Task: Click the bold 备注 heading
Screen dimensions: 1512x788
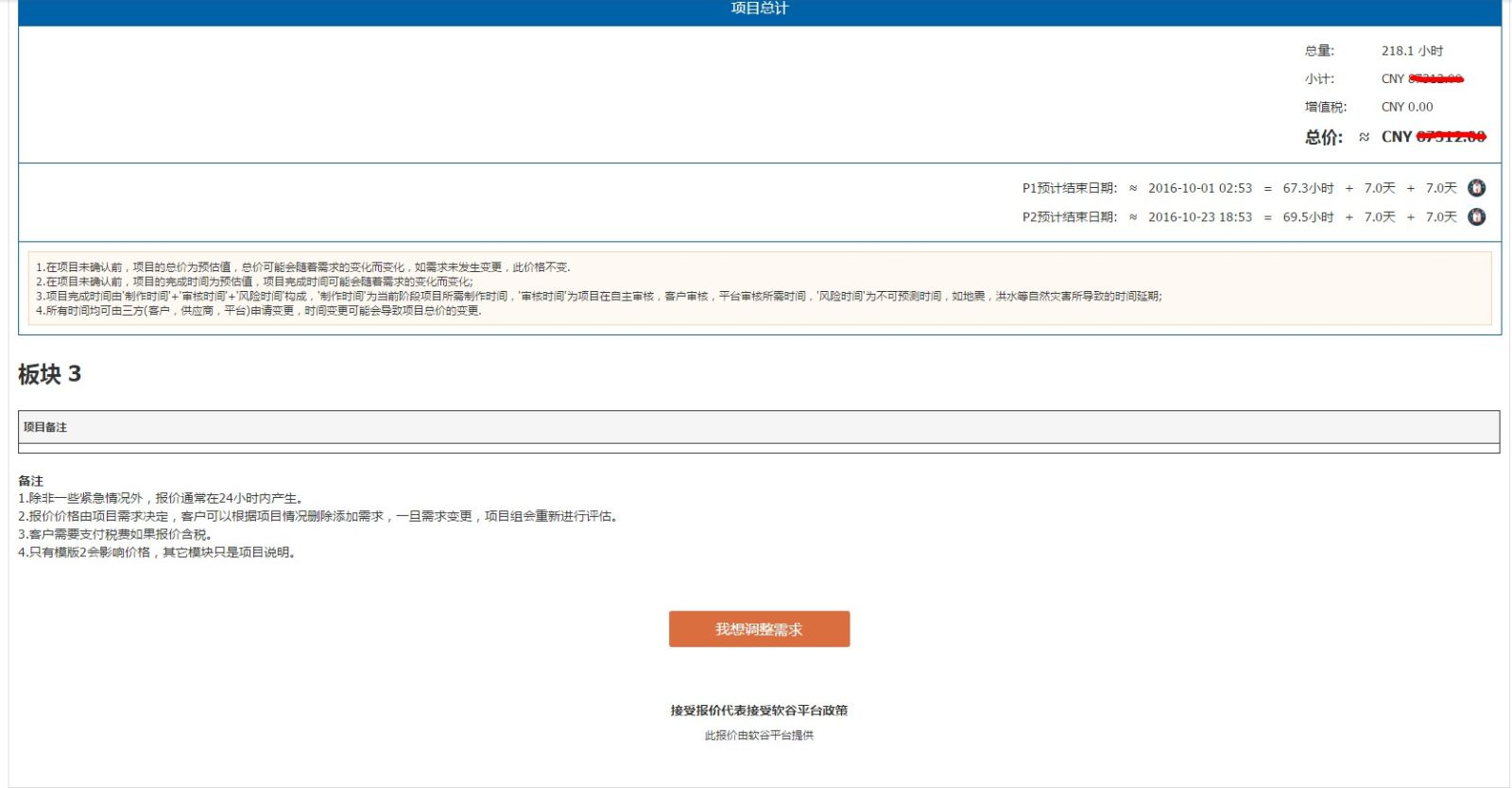Action: point(31,481)
